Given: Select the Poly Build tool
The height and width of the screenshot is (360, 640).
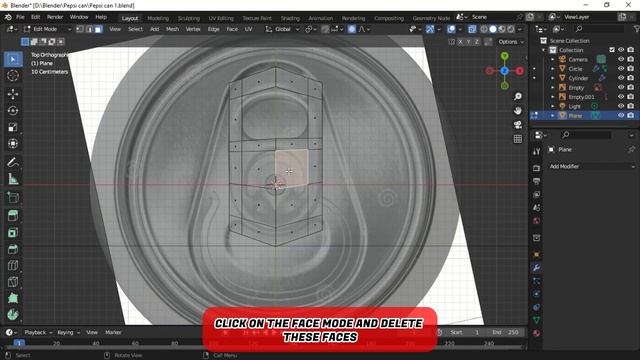Looking at the screenshot, I should [x=13, y=298].
